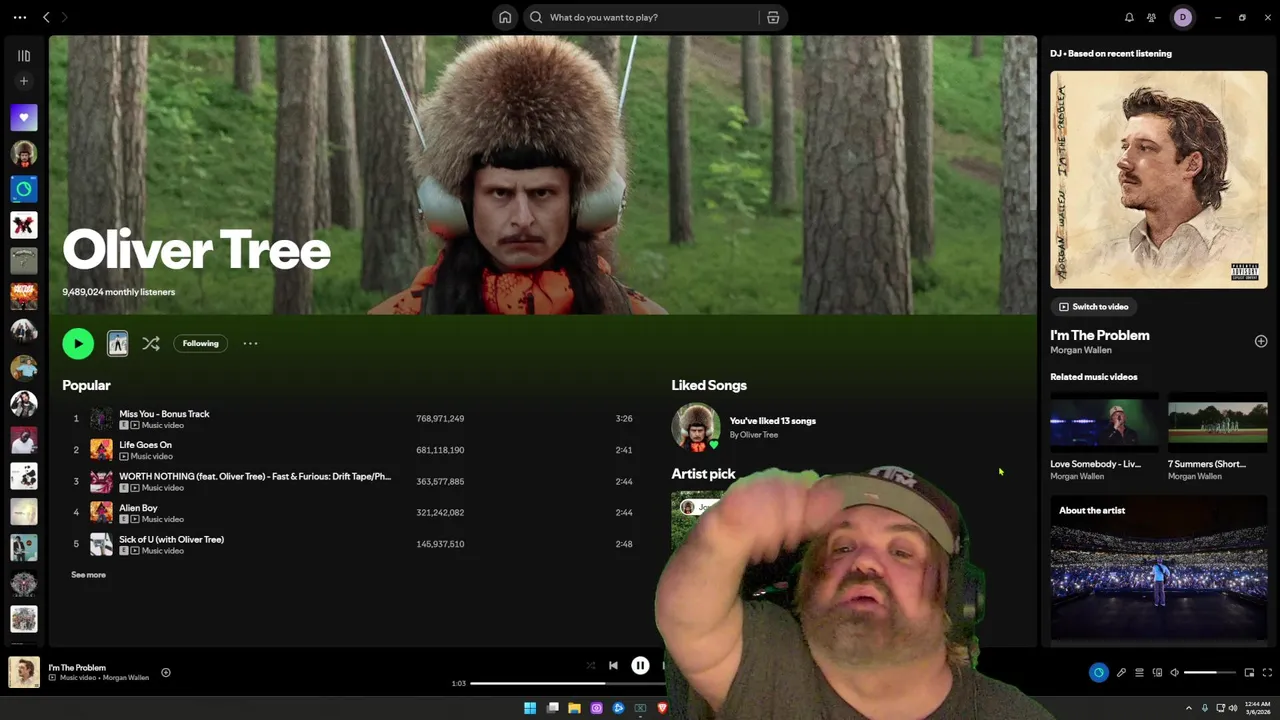1280x720 pixels.
Task: Go back with the left arrow button
Action: (x=46, y=17)
